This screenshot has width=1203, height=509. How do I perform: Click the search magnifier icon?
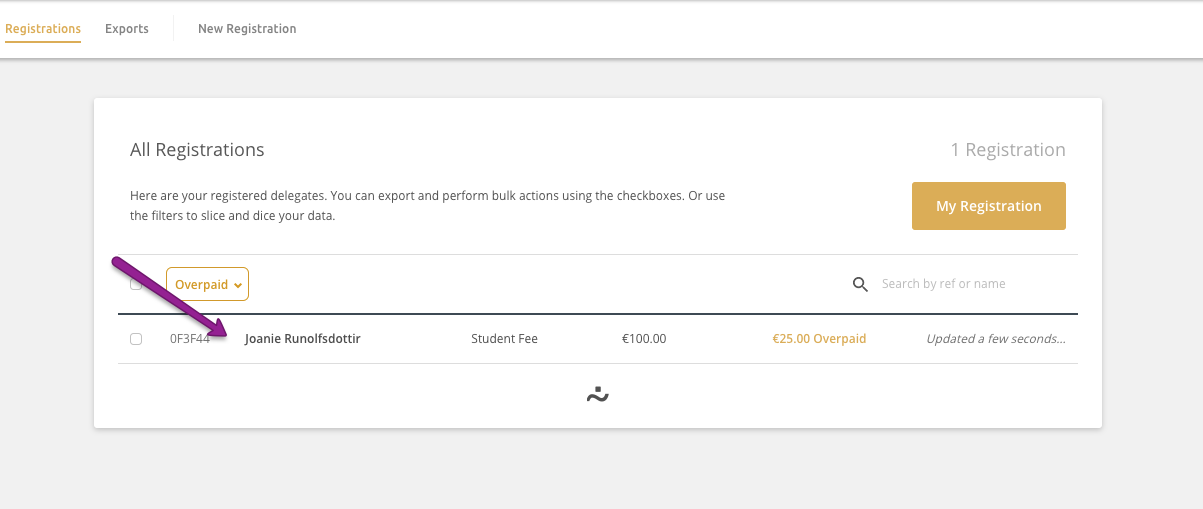pyautogui.click(x=860, y=285)
